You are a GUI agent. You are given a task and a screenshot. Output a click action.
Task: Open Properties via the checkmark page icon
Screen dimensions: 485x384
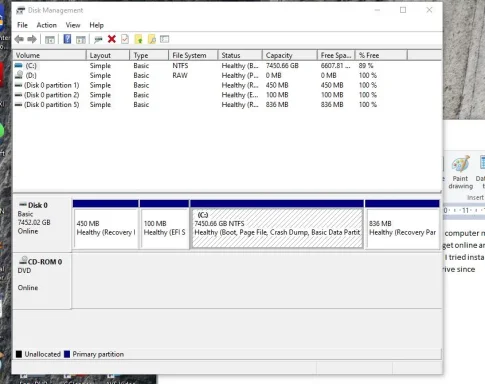point(125,39)
